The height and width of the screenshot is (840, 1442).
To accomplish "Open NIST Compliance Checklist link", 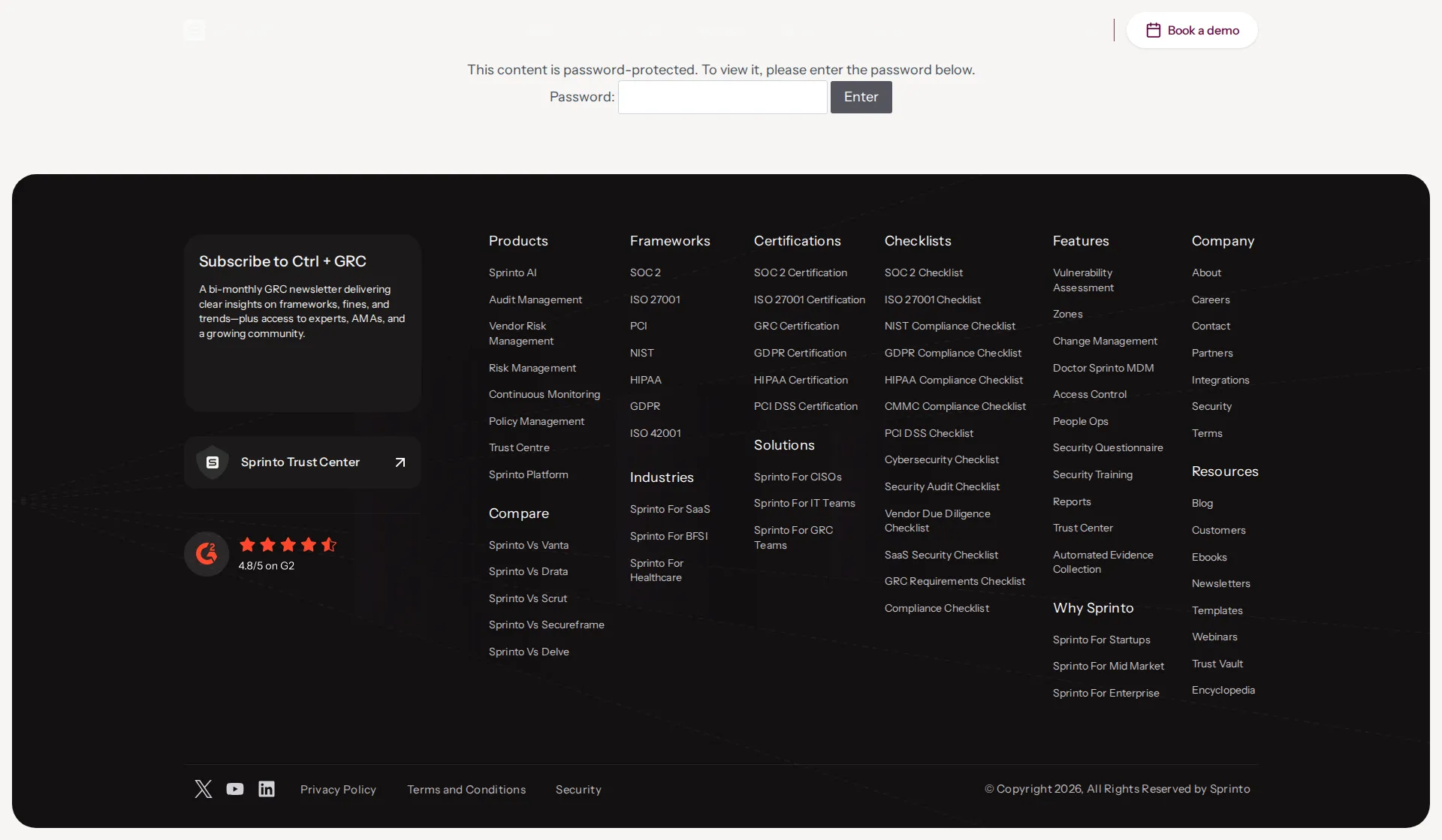I will 950,326.
